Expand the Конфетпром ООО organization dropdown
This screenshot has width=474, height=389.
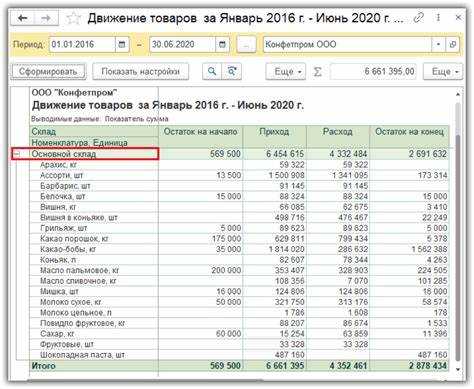tap(439, 44)
